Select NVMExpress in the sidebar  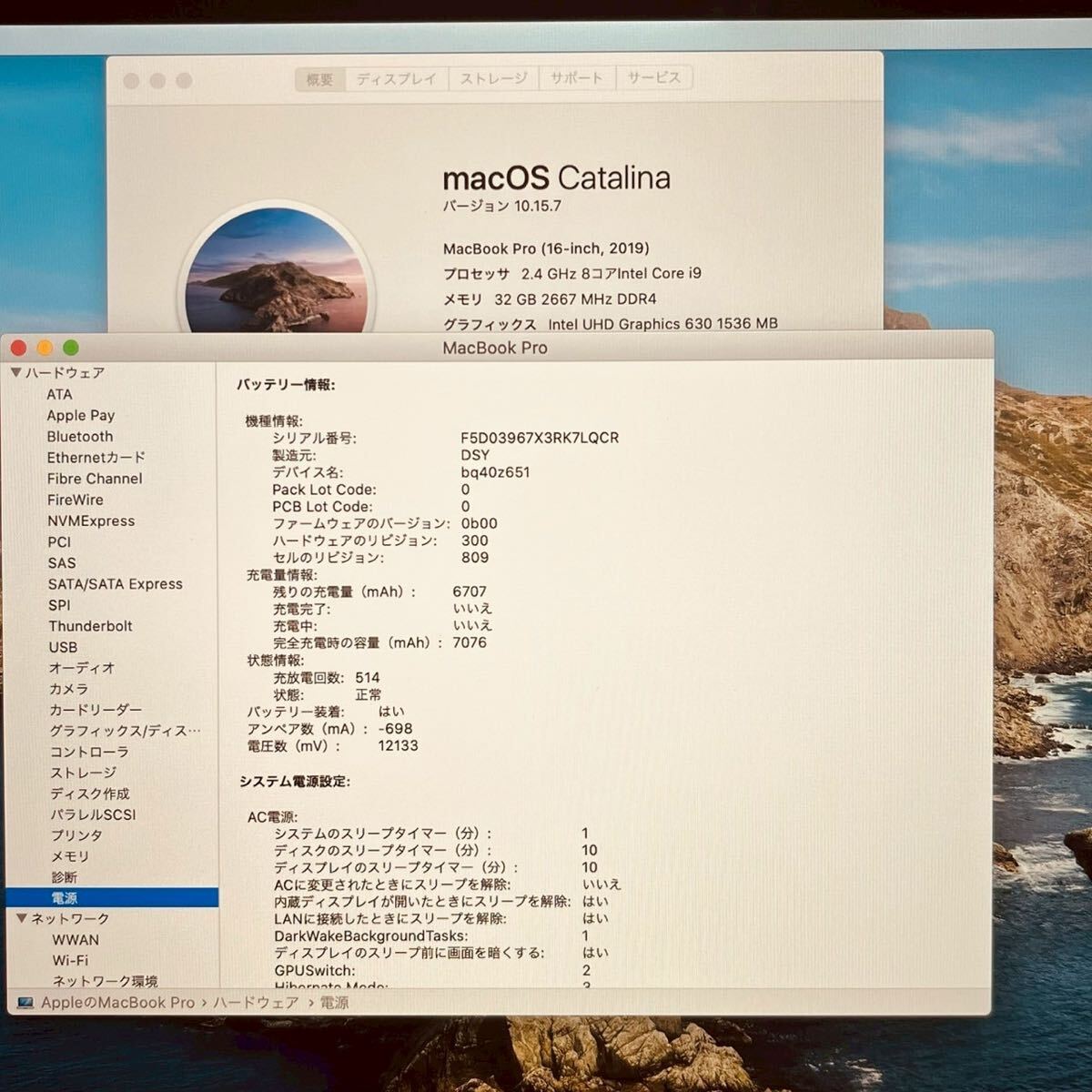tap(91, 521)
